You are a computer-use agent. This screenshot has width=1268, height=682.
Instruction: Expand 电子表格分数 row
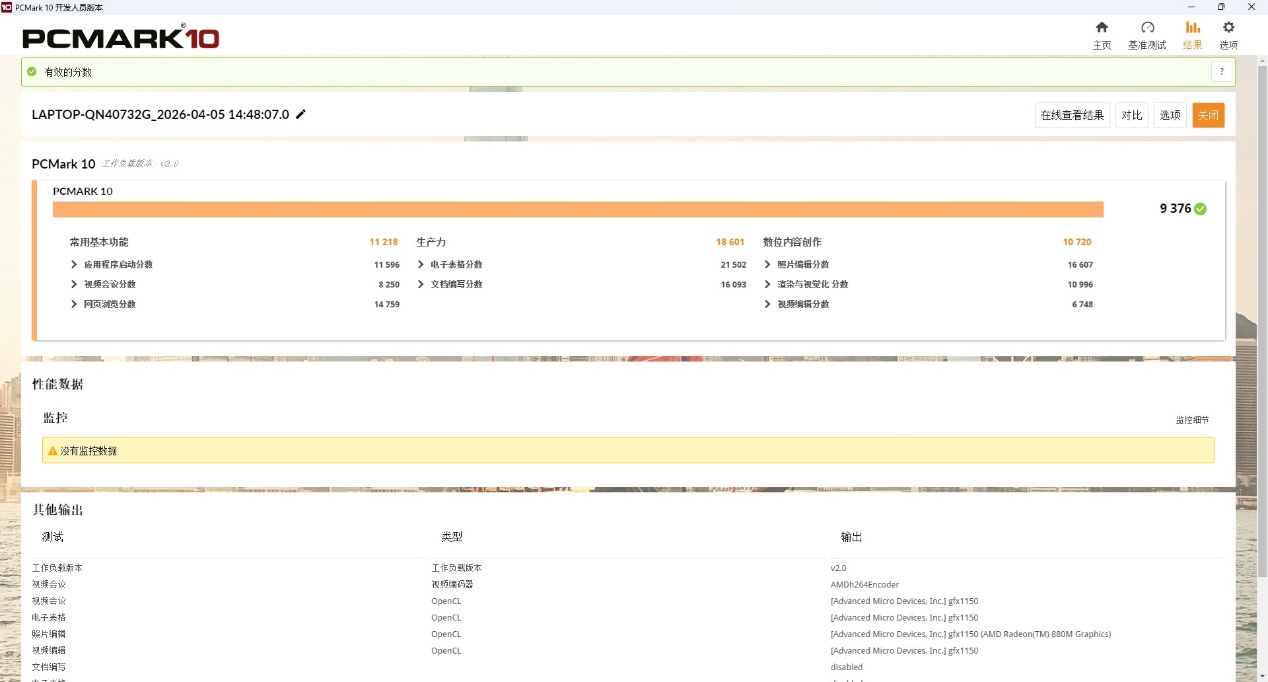(421, 264)
